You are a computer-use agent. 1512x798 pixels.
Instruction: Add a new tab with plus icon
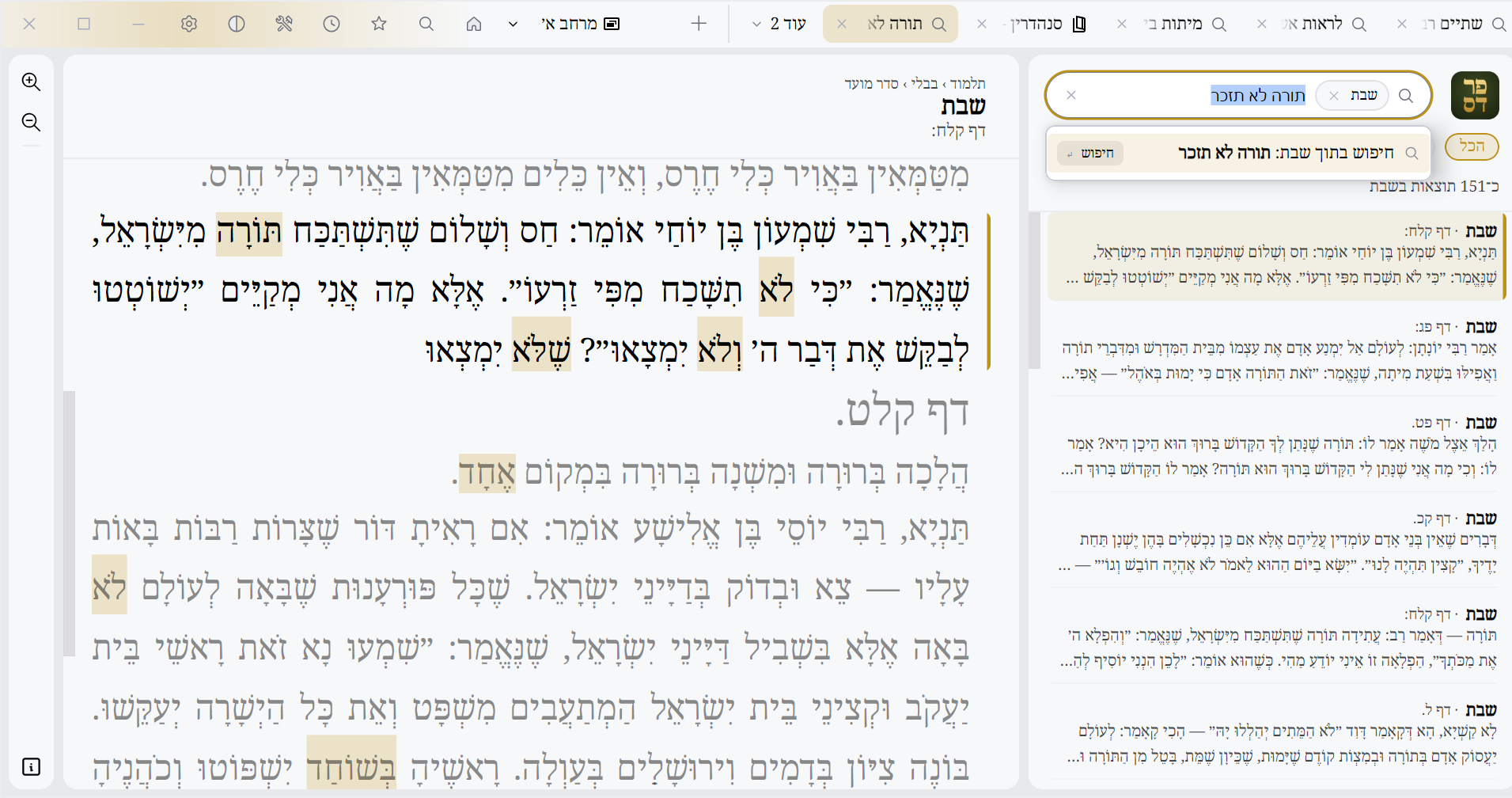(699, 24)
